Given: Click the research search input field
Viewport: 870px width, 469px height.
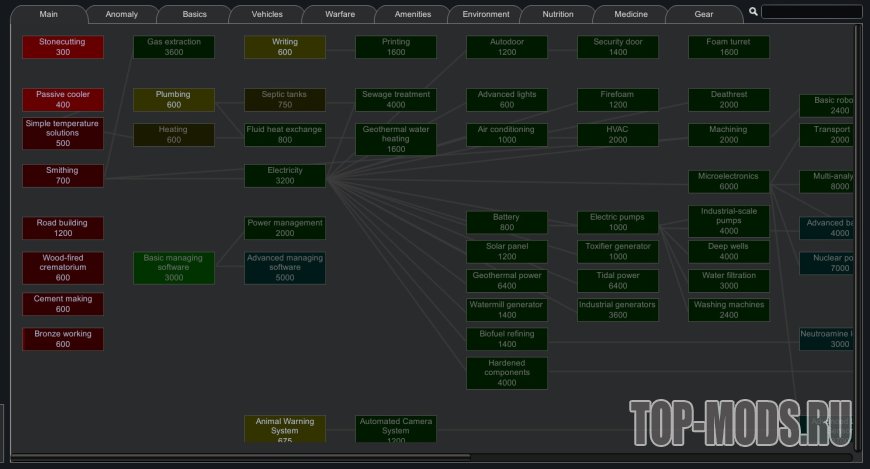Looking at the screenshot, I should (812, 13).
